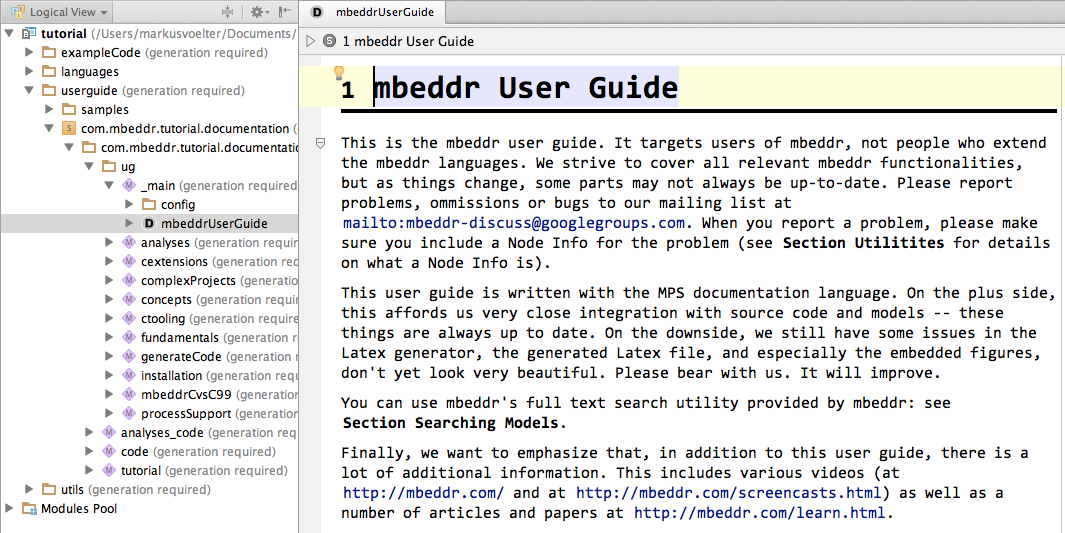
Task: Select the mbeddrCvsC99 model in tree
Action: pos(186,394)
